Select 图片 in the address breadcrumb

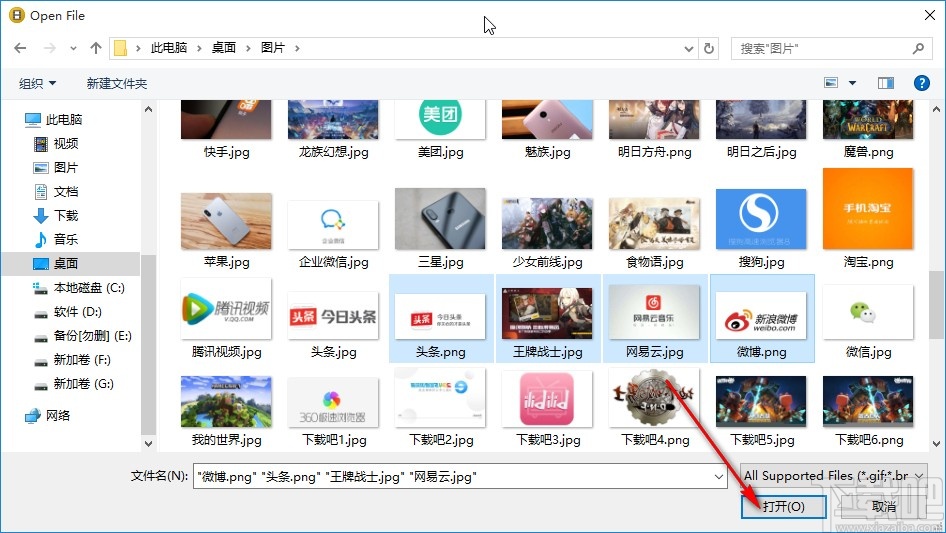click(x=273, y=48)
